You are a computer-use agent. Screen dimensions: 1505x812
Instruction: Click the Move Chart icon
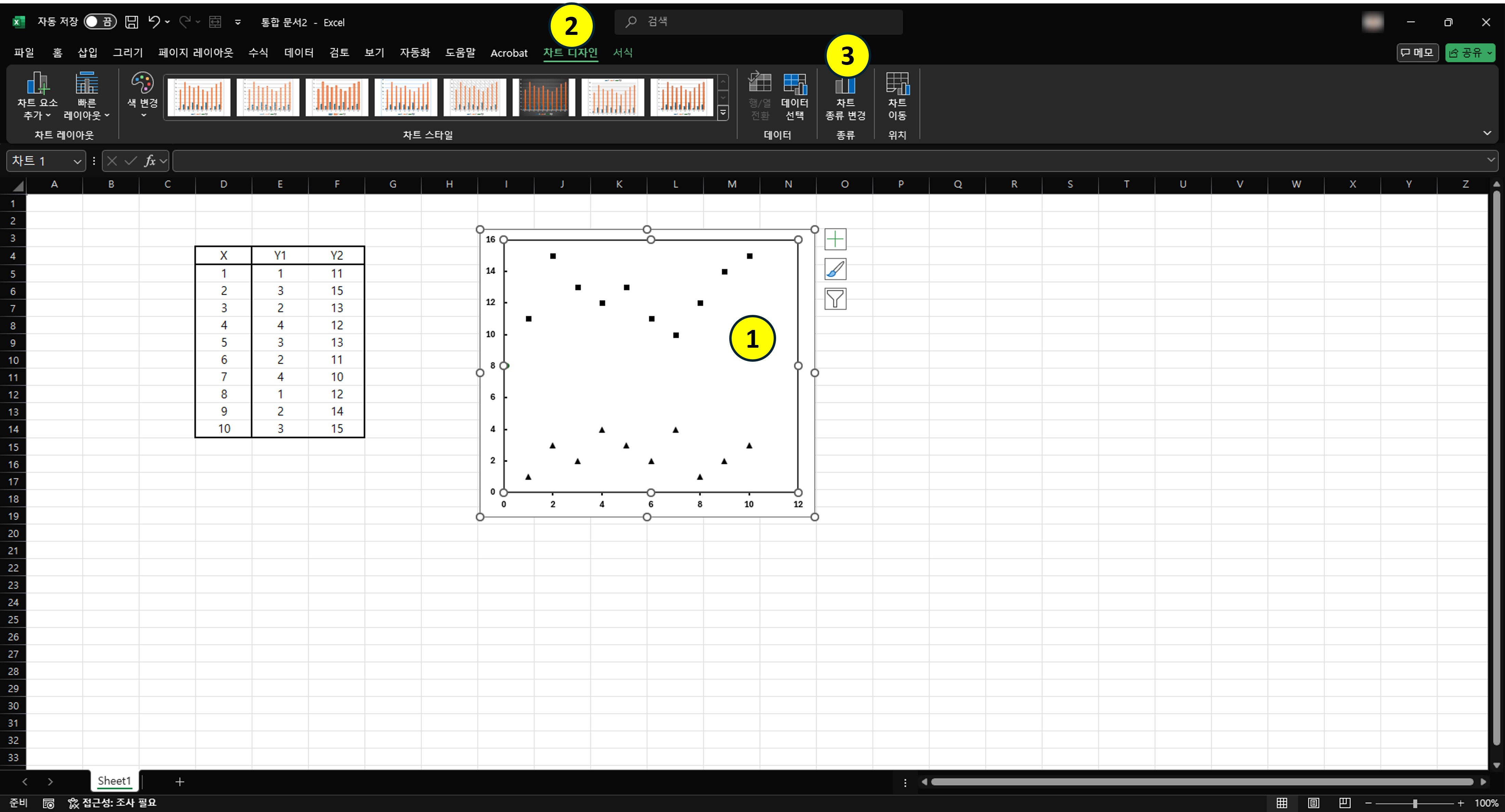pyautogui.click(x=897, y=84)
